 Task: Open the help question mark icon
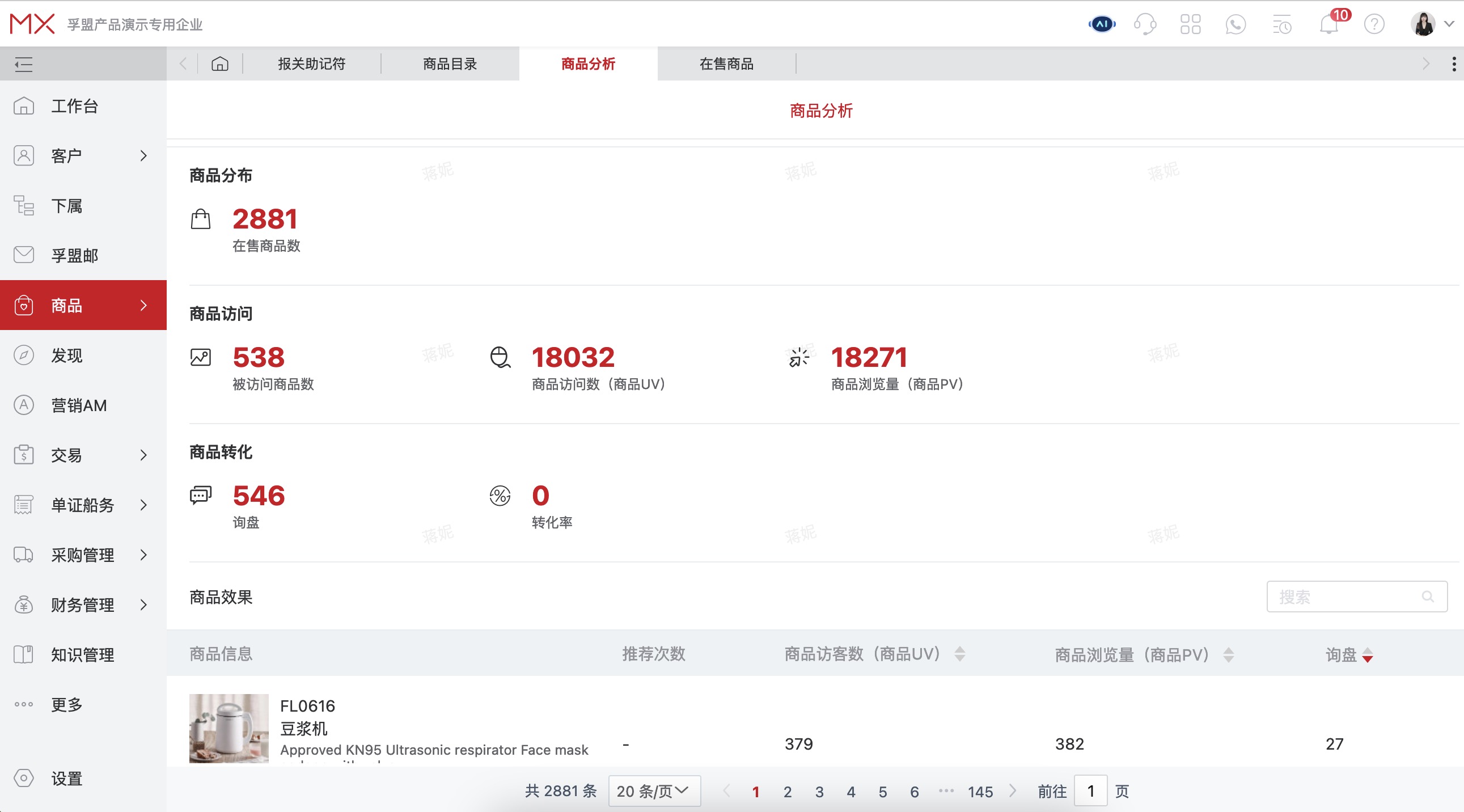1373,24
